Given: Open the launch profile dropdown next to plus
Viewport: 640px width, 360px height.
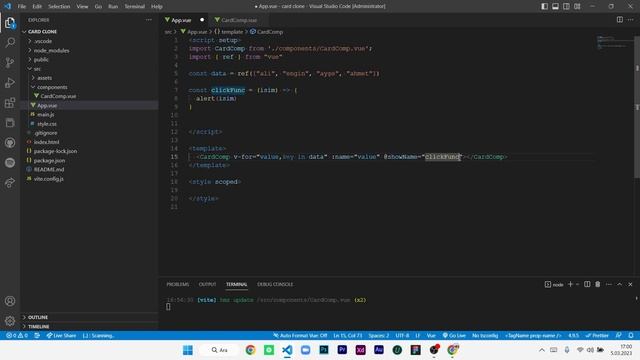Looking at the screenshot, I should [x=578, y=284].
